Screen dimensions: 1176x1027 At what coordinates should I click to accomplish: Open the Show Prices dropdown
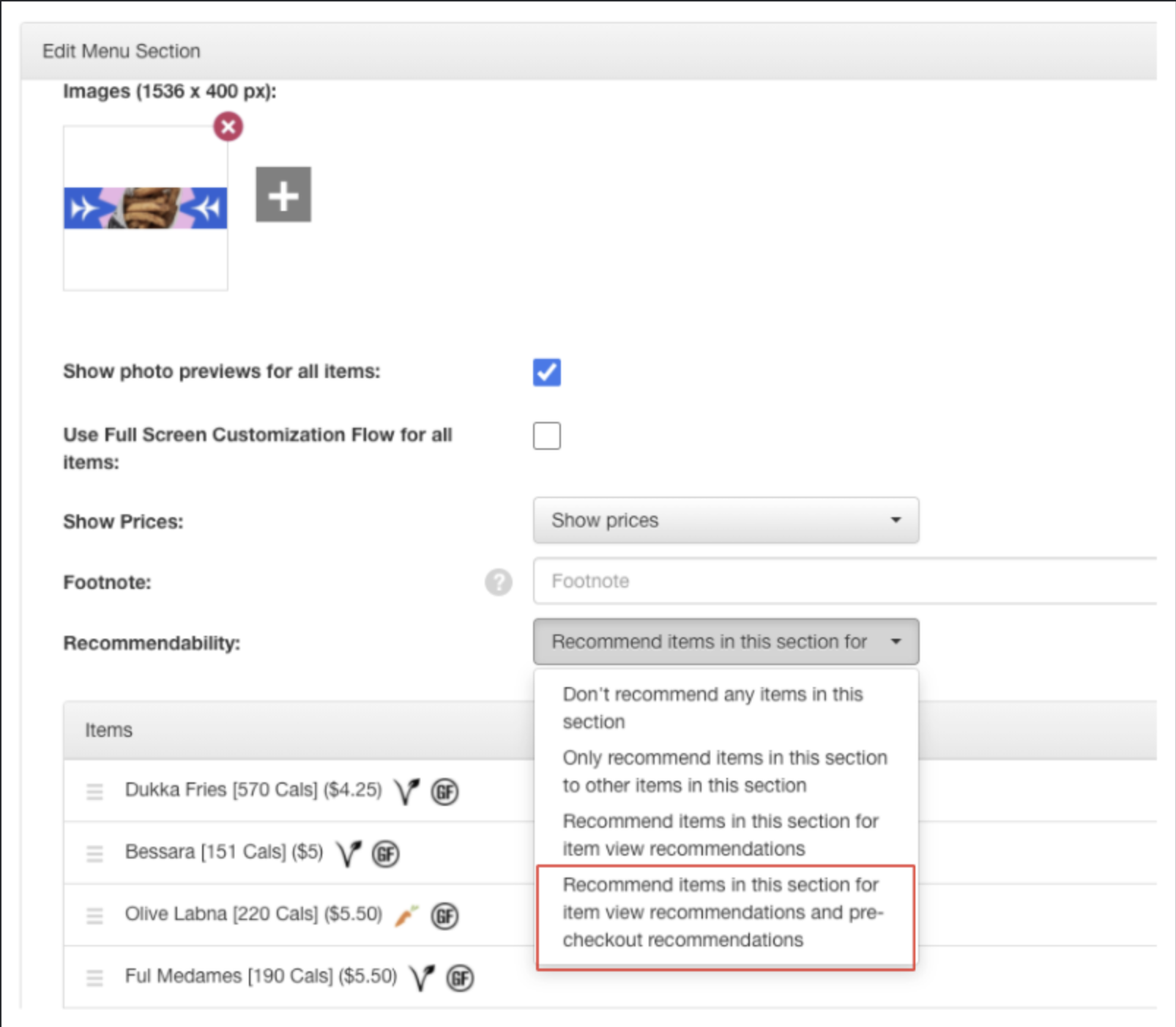pos(726,520)
